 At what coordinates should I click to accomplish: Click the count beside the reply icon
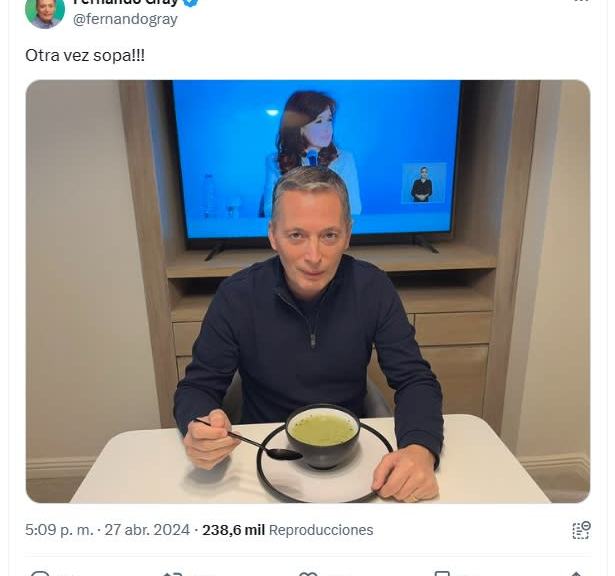pos(65,575)
